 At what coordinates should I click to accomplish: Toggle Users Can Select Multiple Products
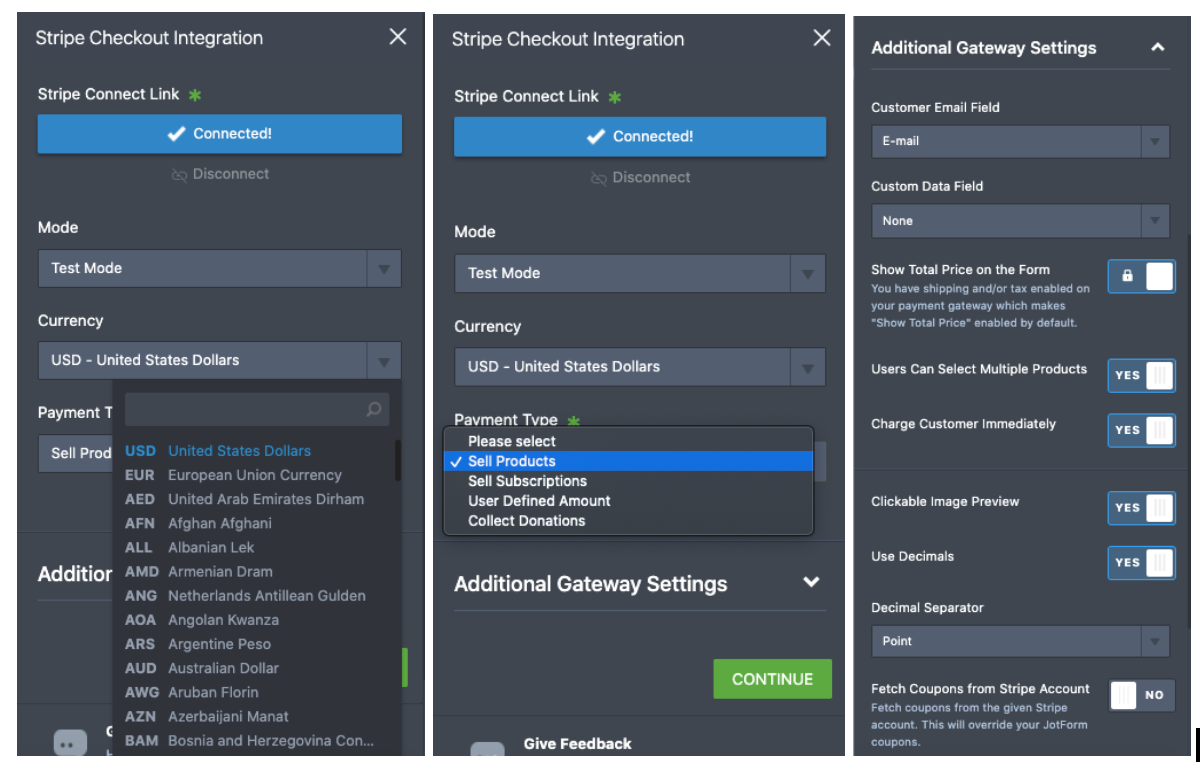click(1141, 375)
